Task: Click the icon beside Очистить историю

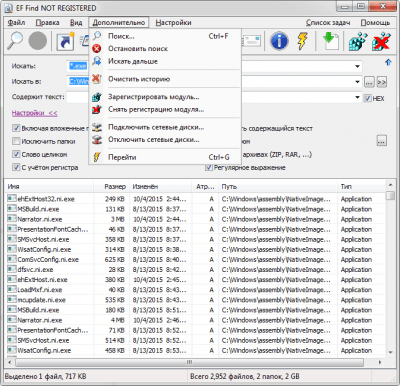Action: pyautogui.click(x=97, y=79)
